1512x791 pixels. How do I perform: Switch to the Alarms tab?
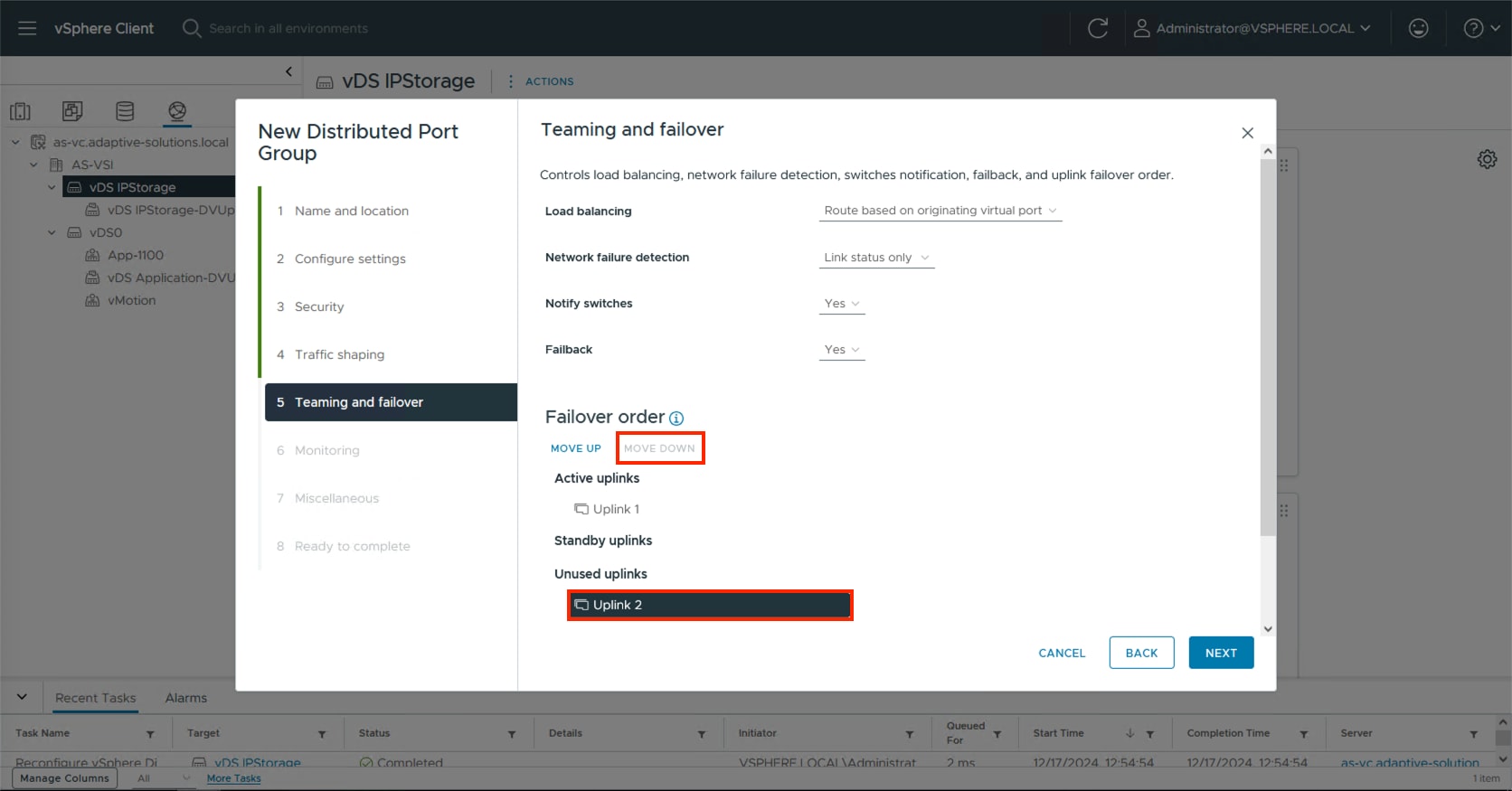tap(185, 698)
